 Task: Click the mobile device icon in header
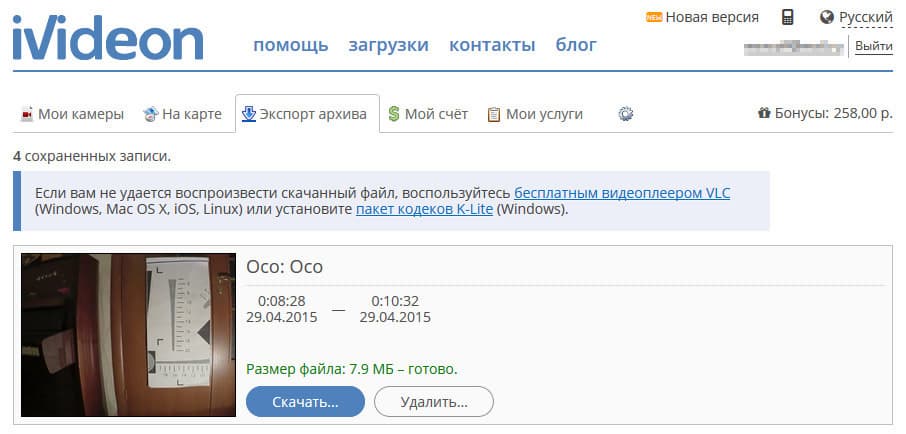click(x=788, y=17)
